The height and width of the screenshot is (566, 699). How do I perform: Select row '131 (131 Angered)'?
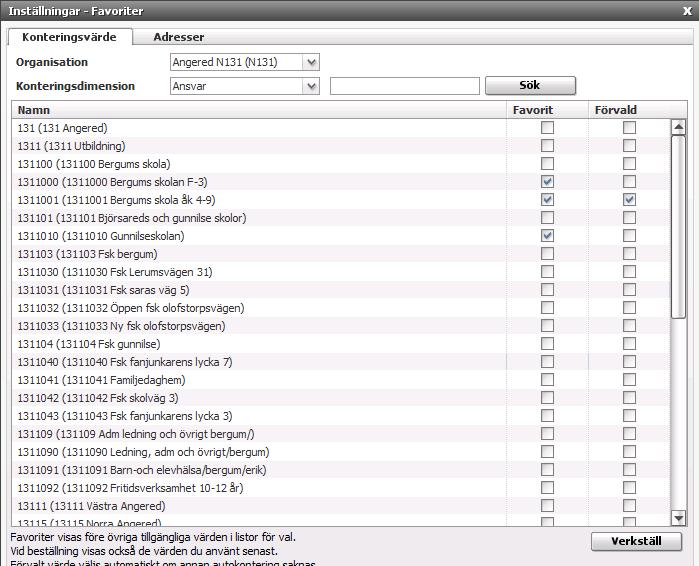coord(341,128)
